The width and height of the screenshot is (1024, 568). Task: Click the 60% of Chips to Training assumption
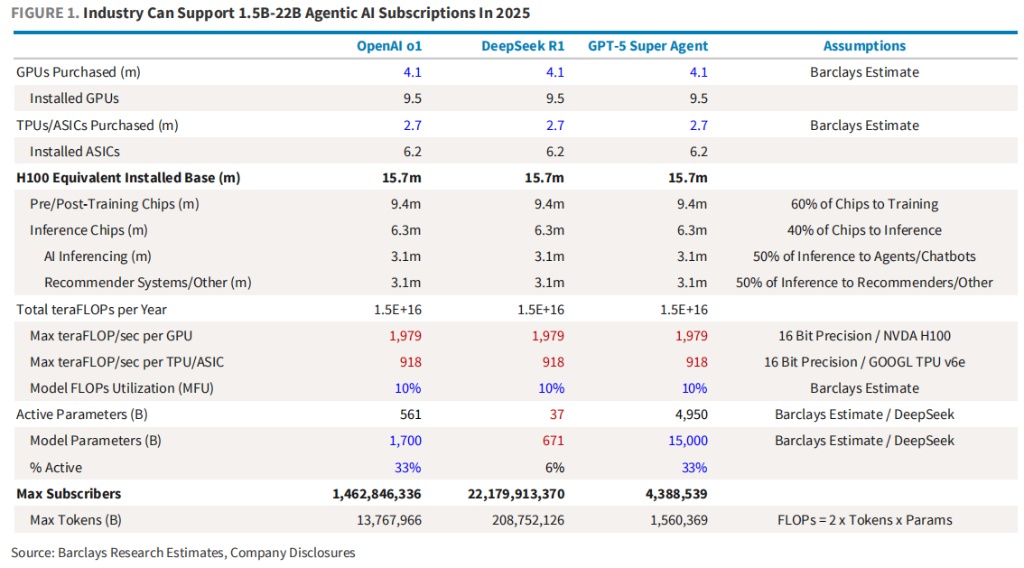(864, 204)
